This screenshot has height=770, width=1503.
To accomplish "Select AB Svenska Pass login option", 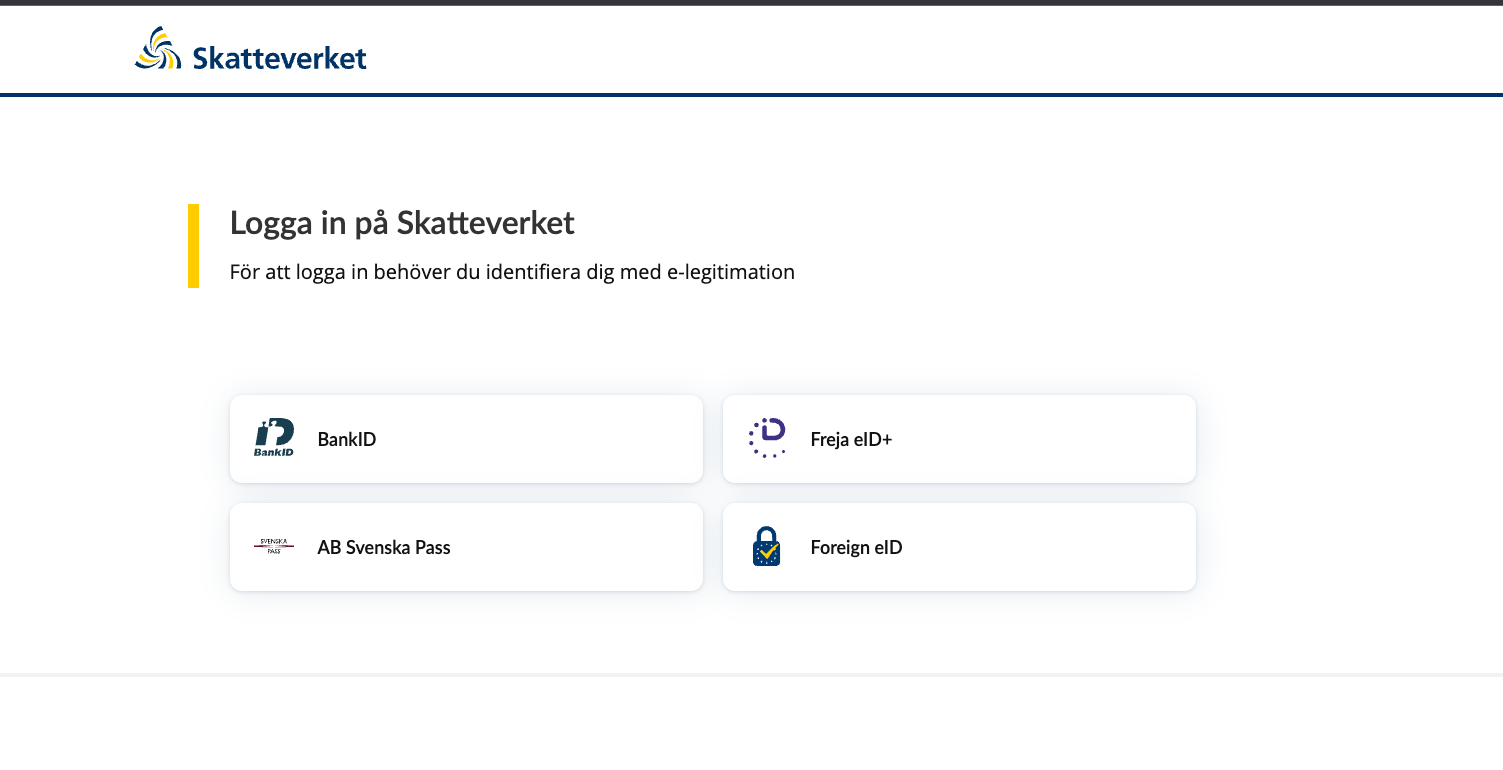I will click(466, 547).
